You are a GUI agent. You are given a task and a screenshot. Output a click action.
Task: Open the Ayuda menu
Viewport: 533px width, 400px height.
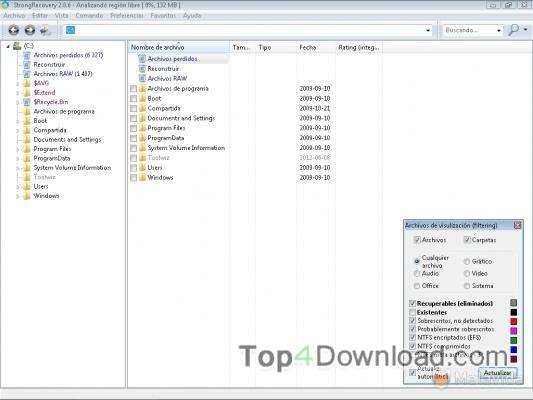(x=192, y=16)
